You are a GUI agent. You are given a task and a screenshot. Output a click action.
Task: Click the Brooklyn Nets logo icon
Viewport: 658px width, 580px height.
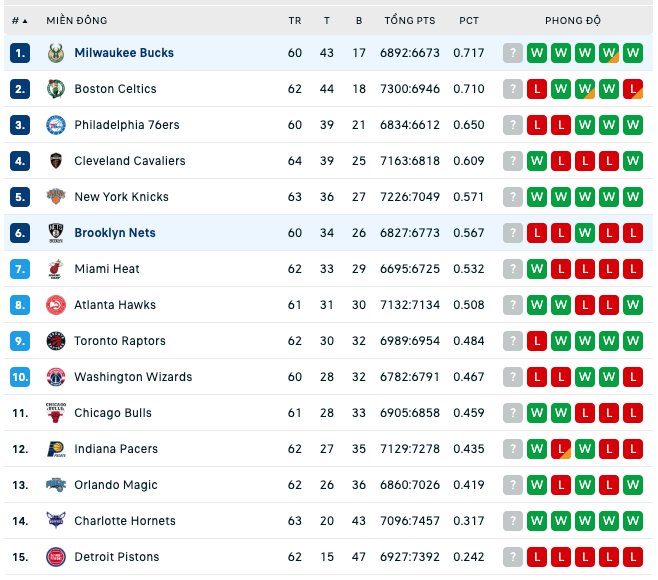pos(55,233)
